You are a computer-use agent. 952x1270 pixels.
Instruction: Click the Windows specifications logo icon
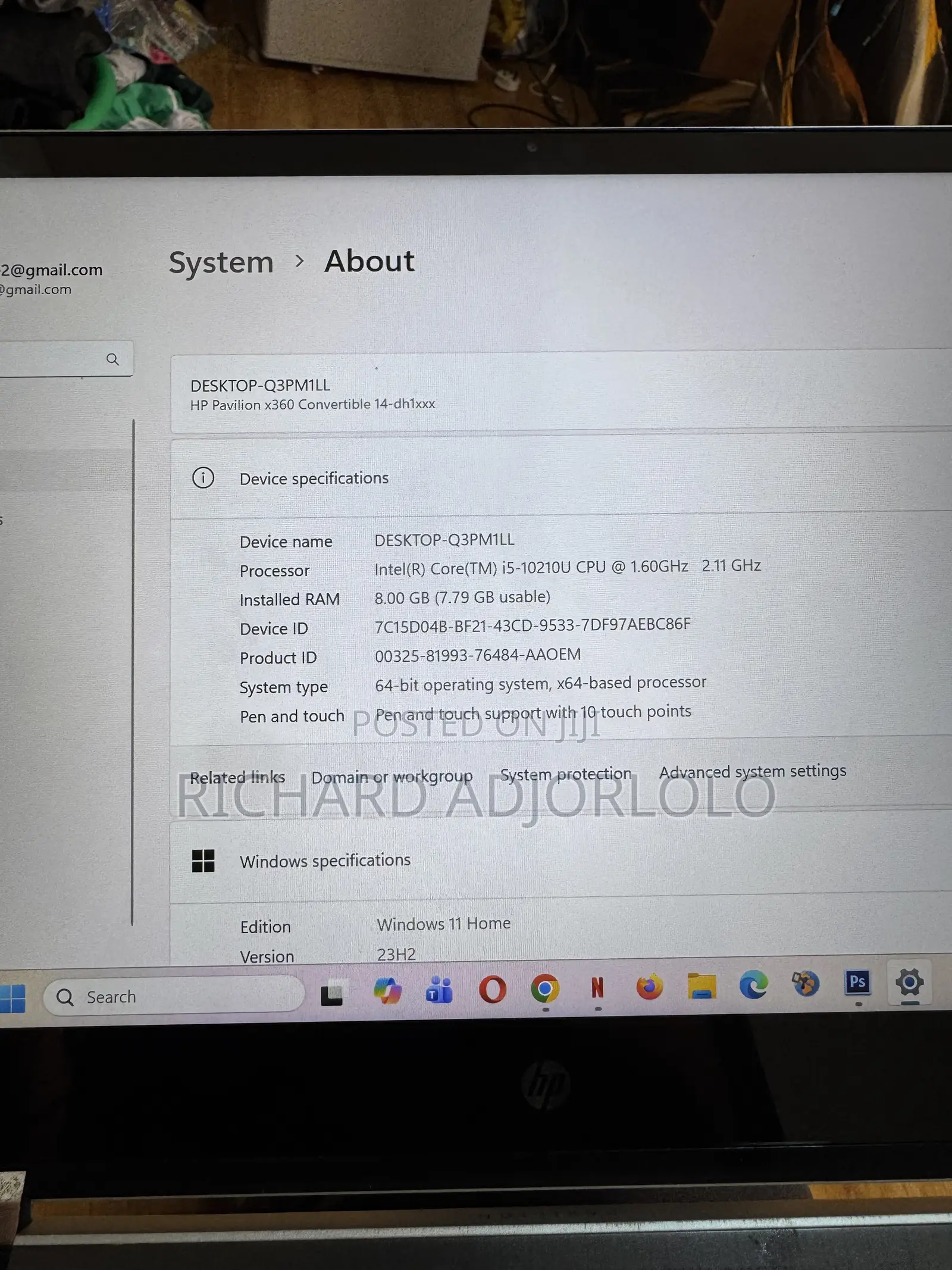[x=203, y=861]
